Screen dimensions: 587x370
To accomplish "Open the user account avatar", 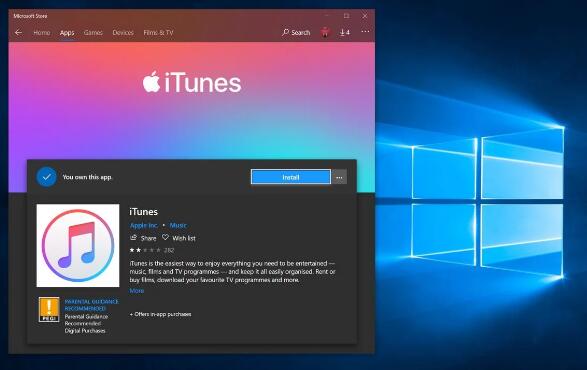I will (325, 33).
